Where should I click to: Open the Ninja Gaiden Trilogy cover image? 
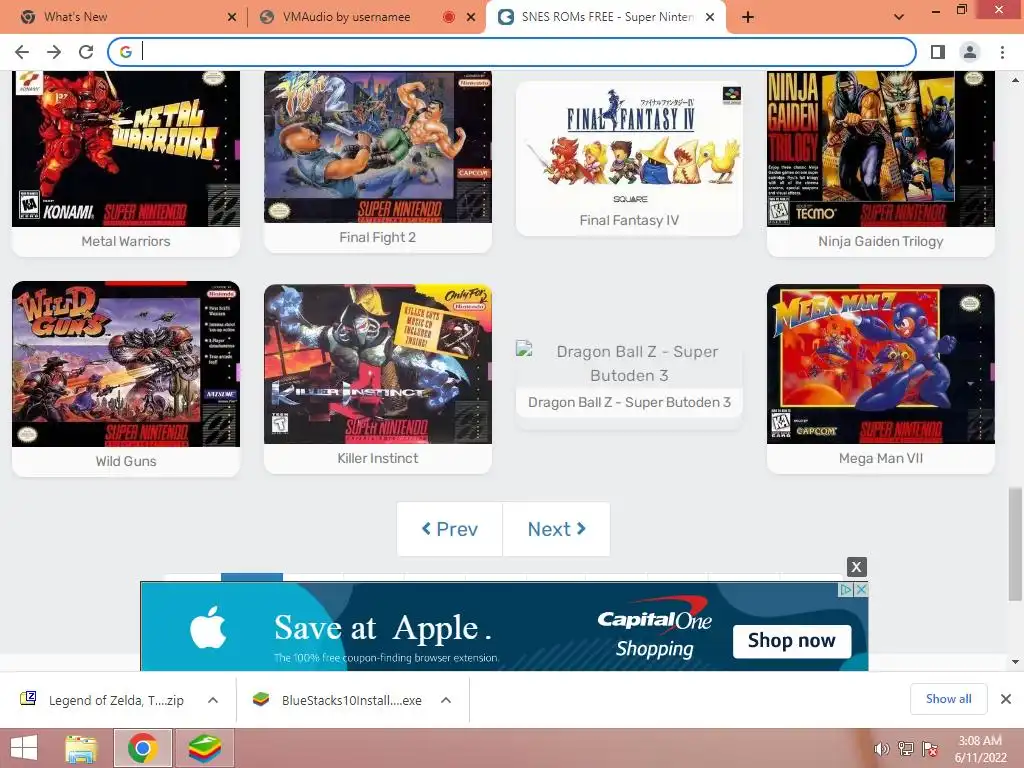tap(880, 149)
